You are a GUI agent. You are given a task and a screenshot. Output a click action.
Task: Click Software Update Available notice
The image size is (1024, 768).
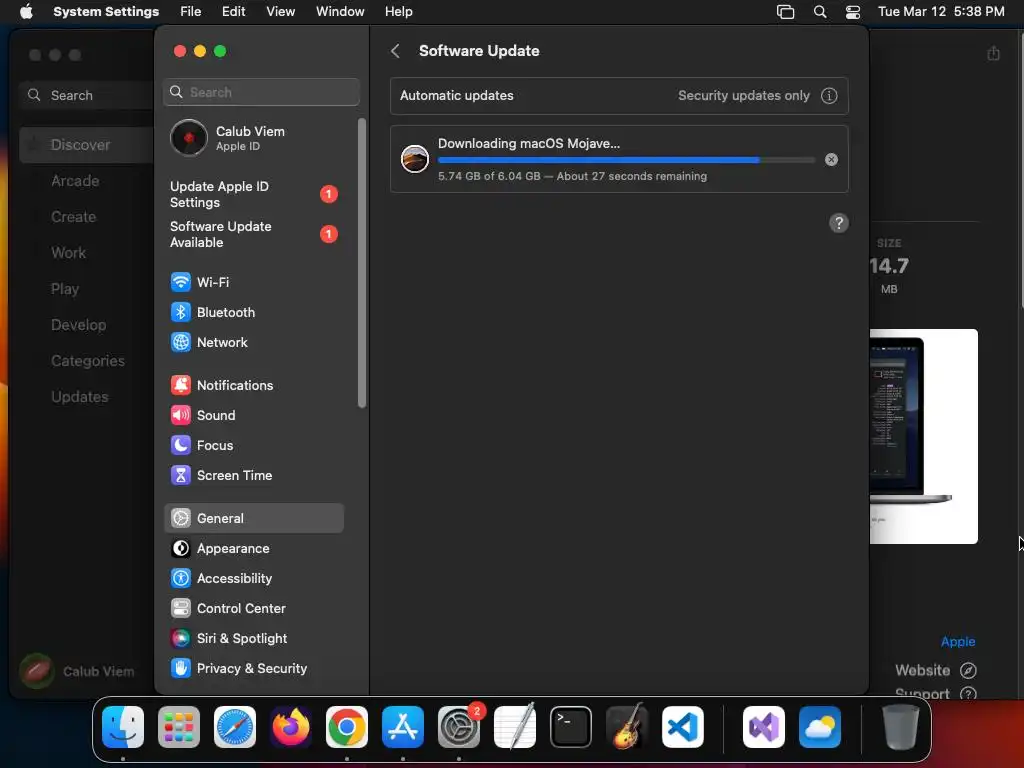point(253,234)
